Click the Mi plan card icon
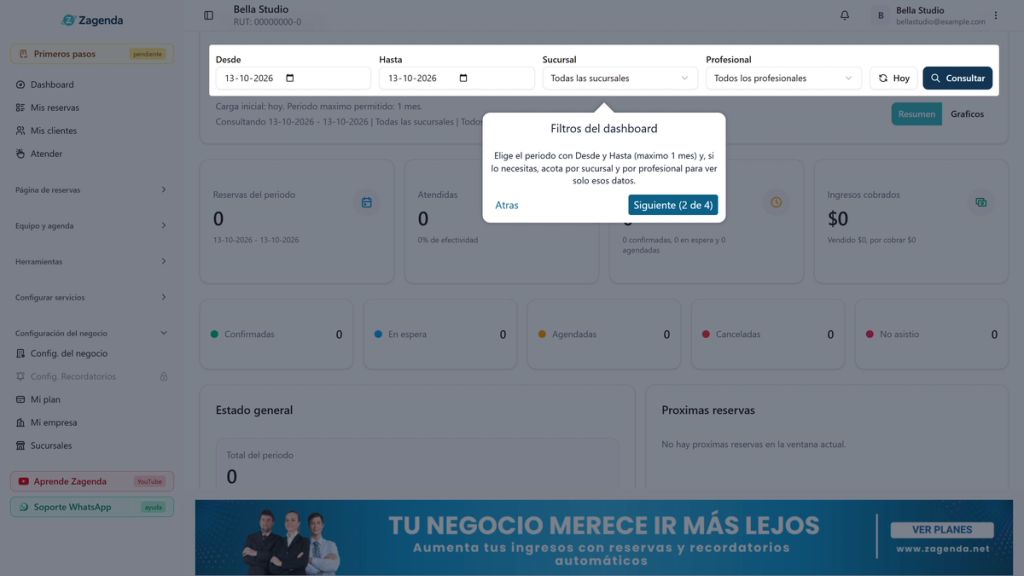The width and height of the screenshot is (1024, 576). point(20,399)
